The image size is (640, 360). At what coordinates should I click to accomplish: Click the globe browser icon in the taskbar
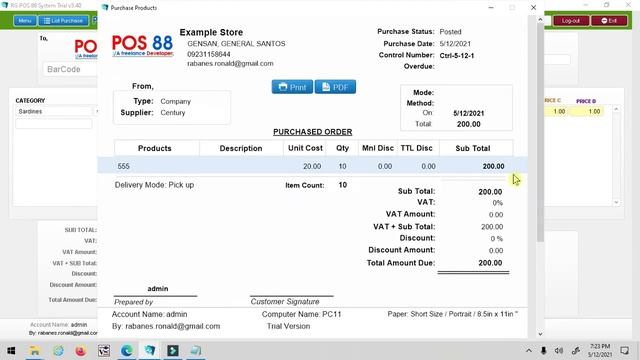pos(58,351)
